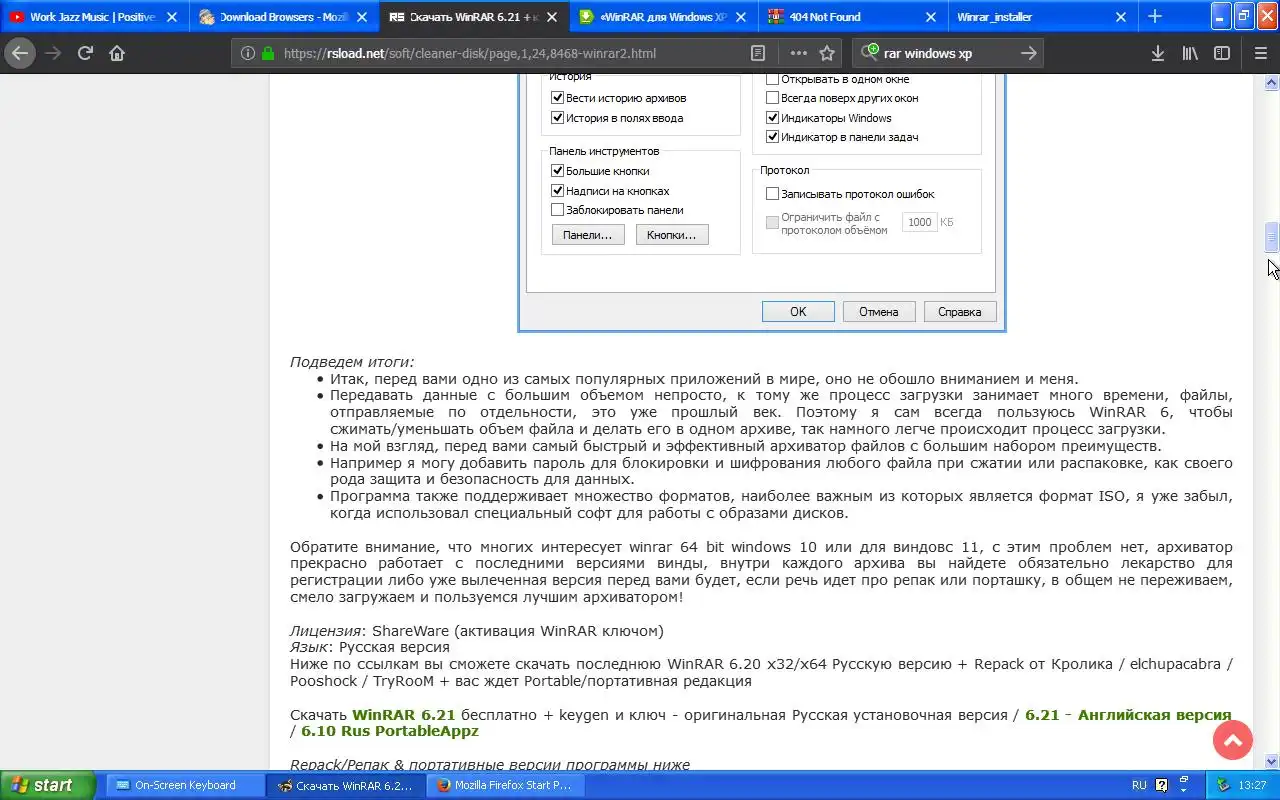Click Safely Remove Hardware tray icon
The width and height of the screenshot is (1280, 800).
(1221, 785)
